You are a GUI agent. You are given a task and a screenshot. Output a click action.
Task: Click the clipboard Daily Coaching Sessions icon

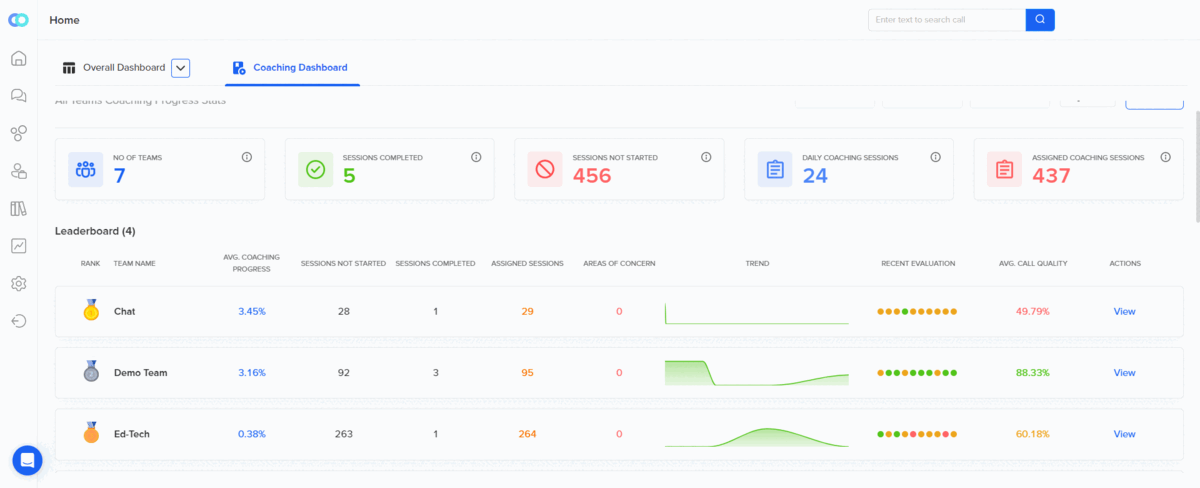(775, 170)
